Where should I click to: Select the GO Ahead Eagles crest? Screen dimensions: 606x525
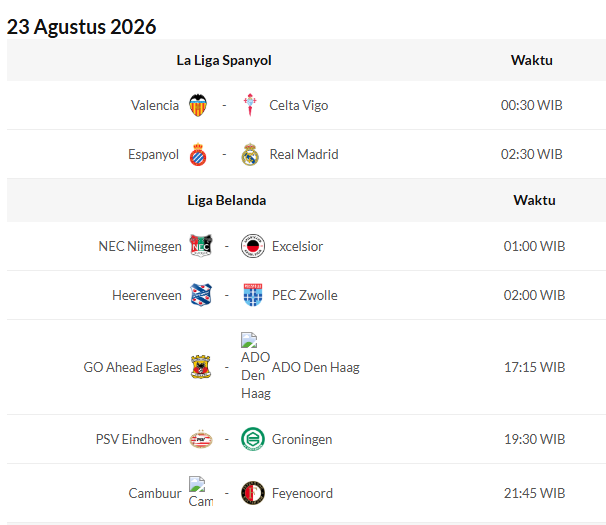point(201,367)
